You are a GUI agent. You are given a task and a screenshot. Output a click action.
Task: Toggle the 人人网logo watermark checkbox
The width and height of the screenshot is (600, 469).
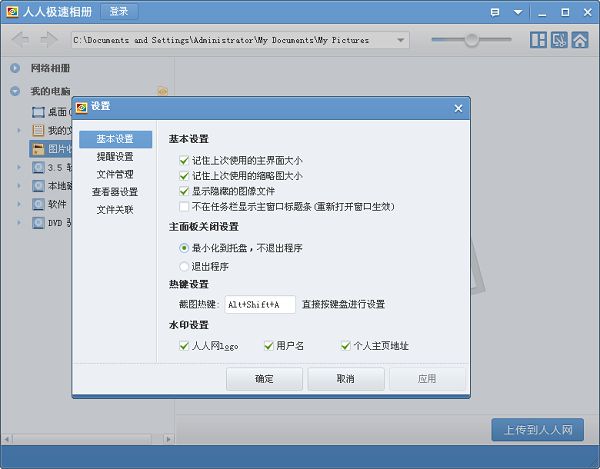click(184, 346)
